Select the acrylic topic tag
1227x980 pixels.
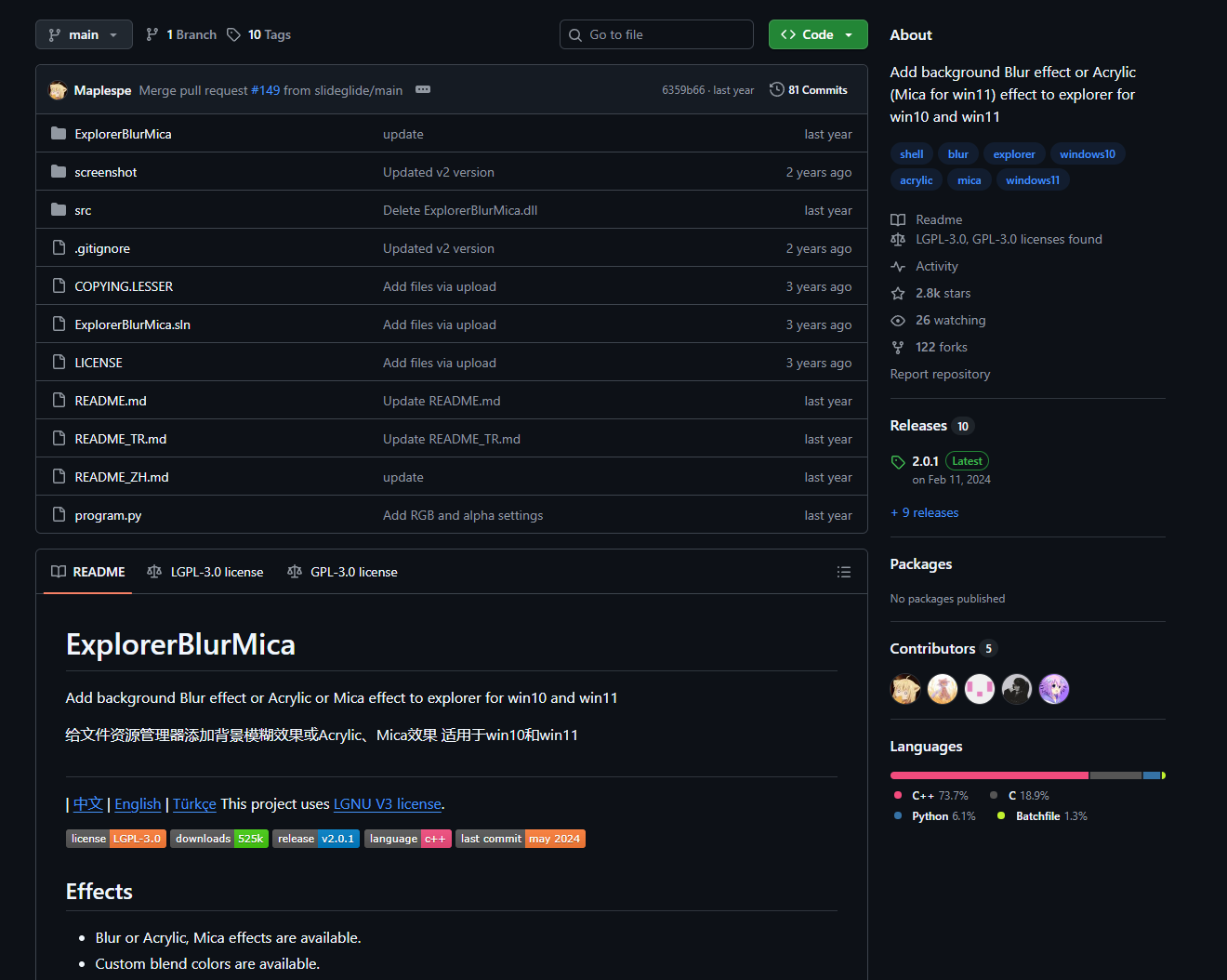tap(917, 180)
